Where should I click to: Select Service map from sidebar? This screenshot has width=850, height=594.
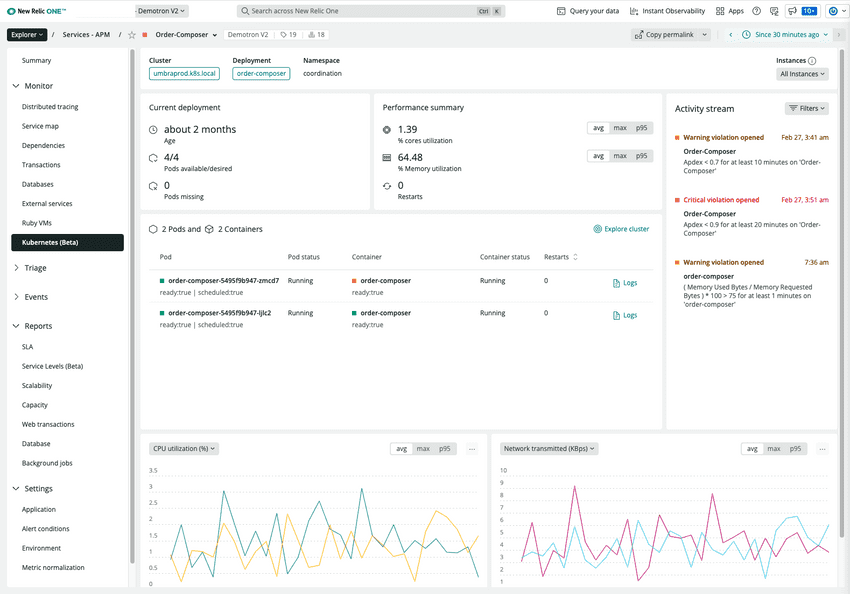(40, 126)
